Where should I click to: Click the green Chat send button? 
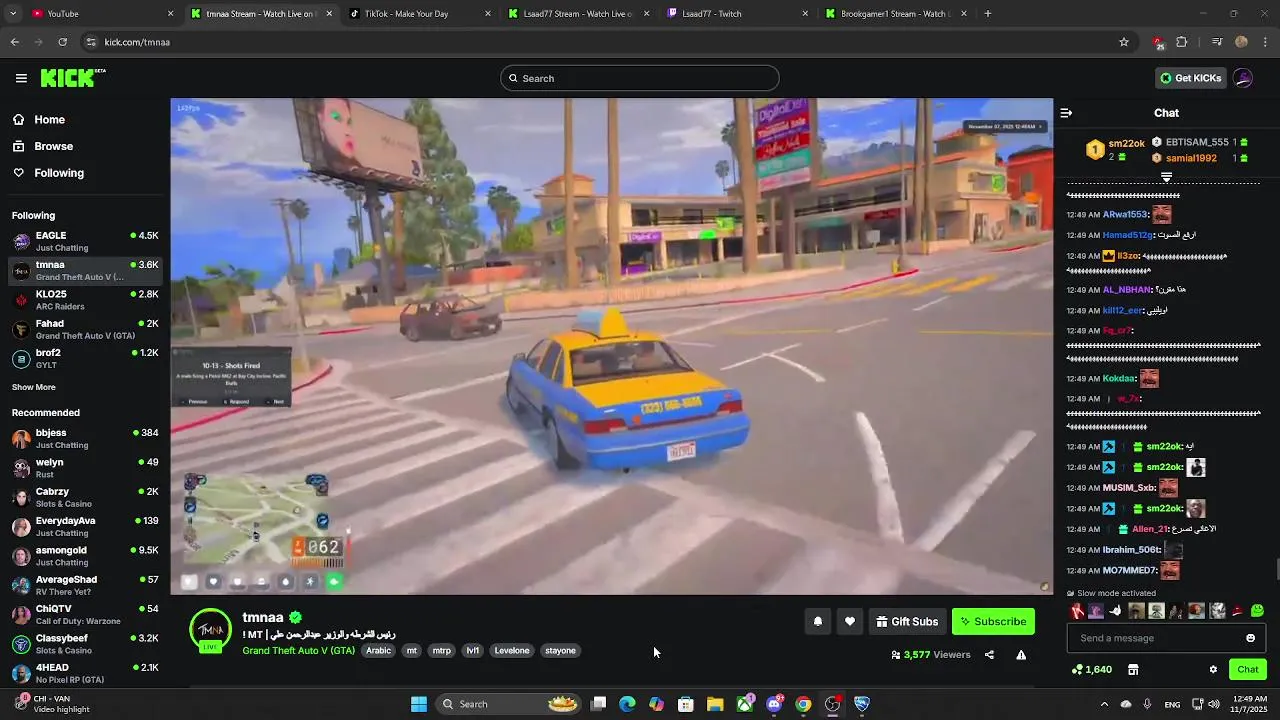1248,669
